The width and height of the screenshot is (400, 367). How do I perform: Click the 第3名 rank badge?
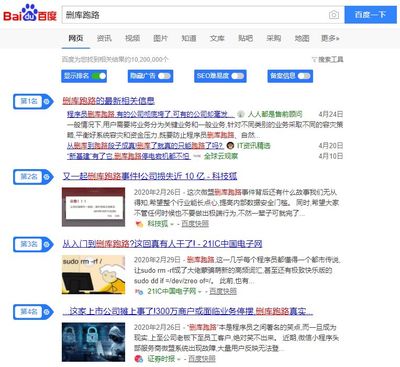[33, 244]
